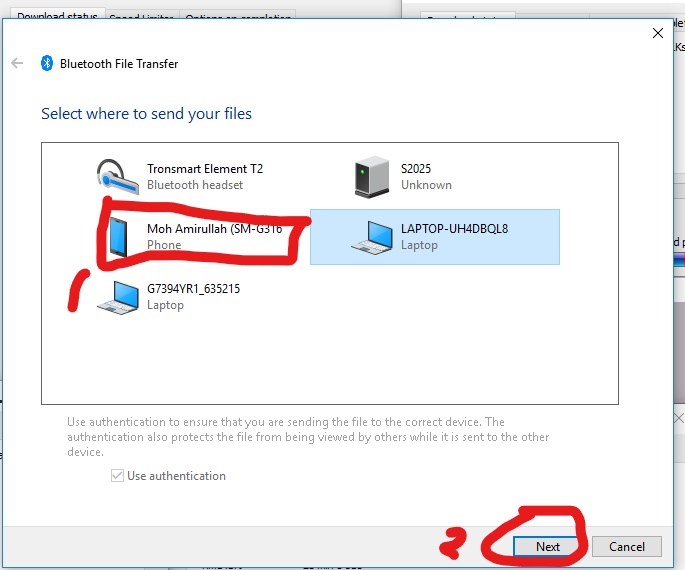Image resolution: width=685 pixels, height=570 pixels.
Task: Open the Download status tab in background window
Action: click(57, 15)
